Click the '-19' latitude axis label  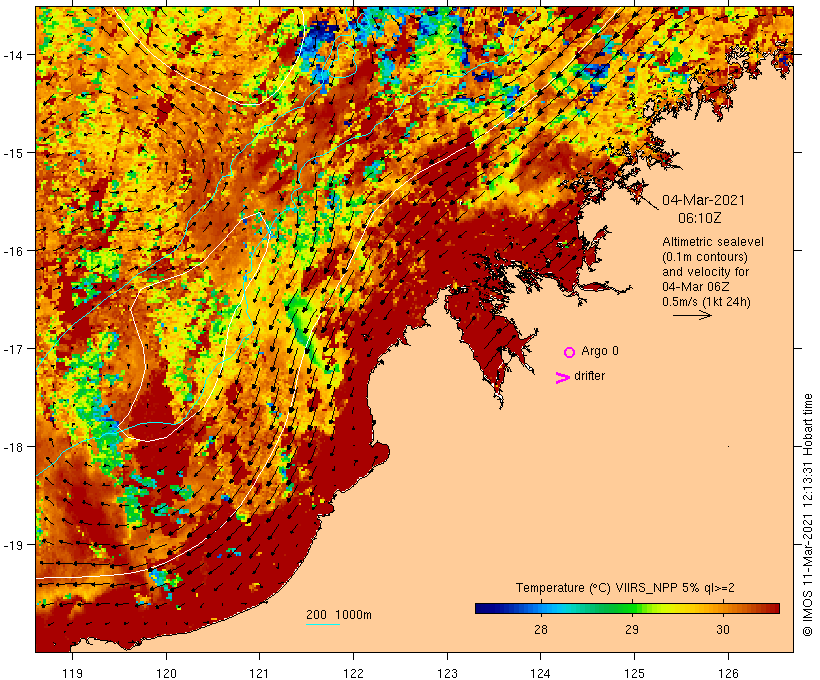tap(12, 545)
